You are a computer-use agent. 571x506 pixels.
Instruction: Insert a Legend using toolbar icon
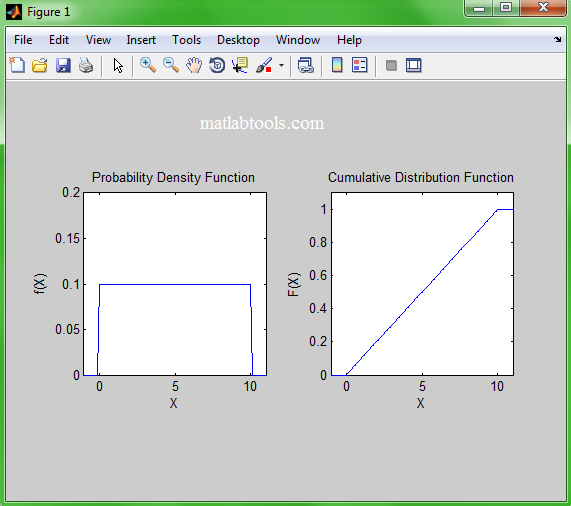[360, 66]
